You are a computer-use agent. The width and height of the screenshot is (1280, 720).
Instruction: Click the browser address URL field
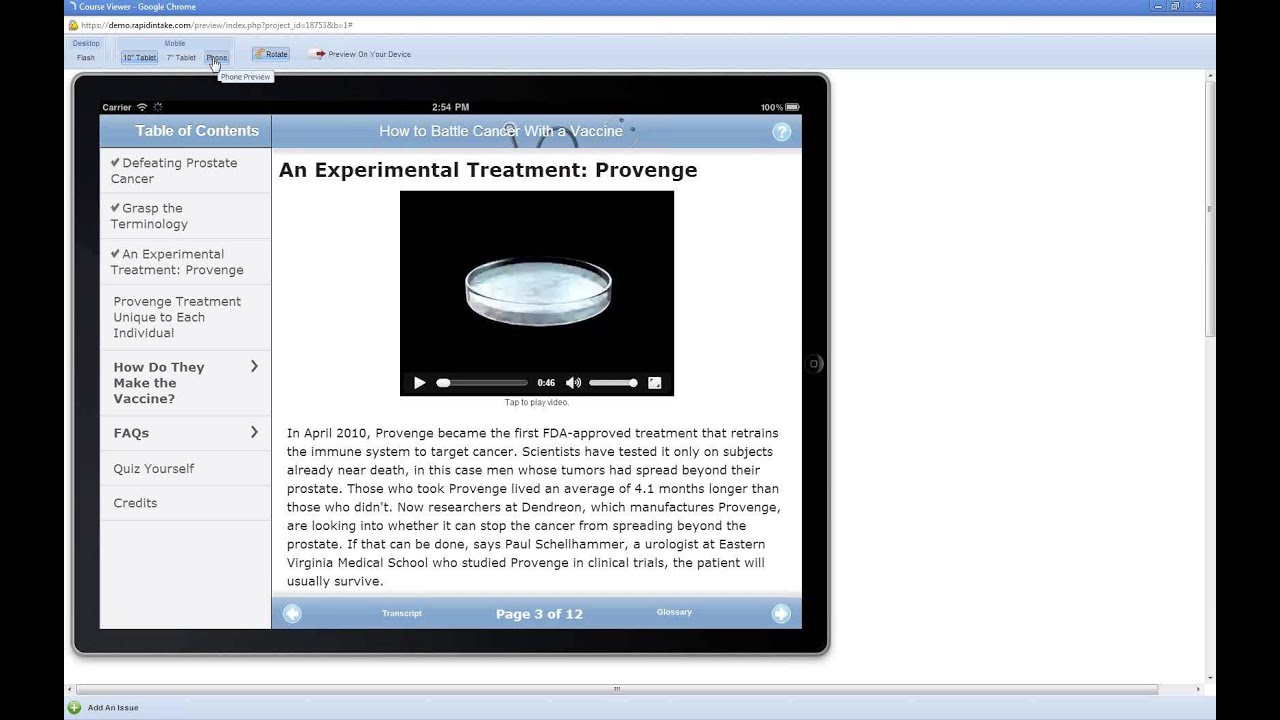(640, 25)
